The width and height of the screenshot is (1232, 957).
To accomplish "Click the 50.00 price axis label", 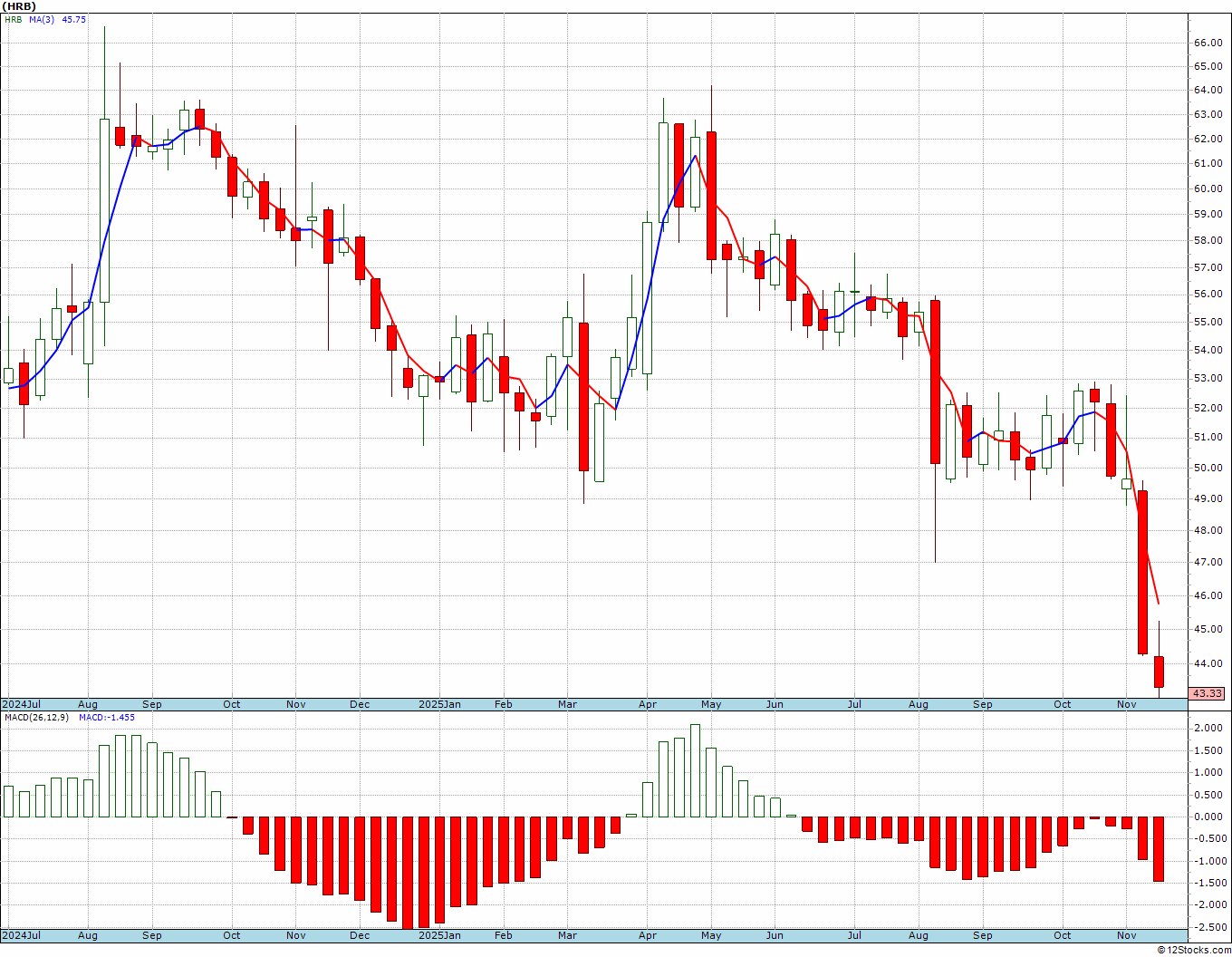I will click(1208, 468).
